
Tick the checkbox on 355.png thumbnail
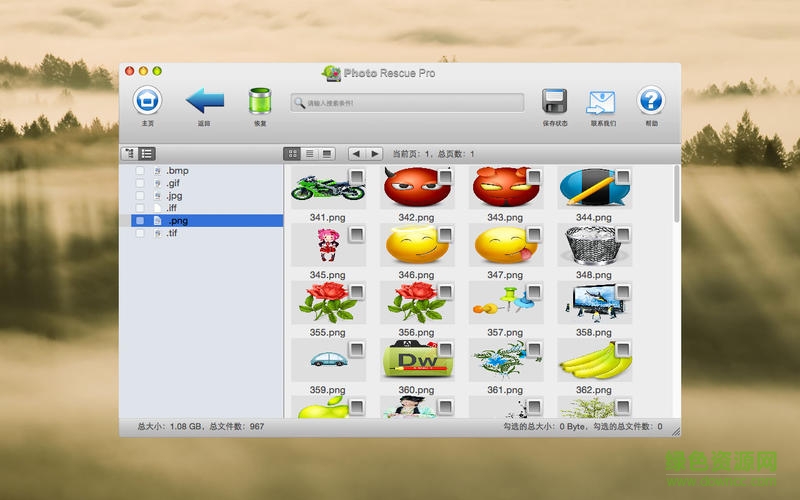click(357, 292)
